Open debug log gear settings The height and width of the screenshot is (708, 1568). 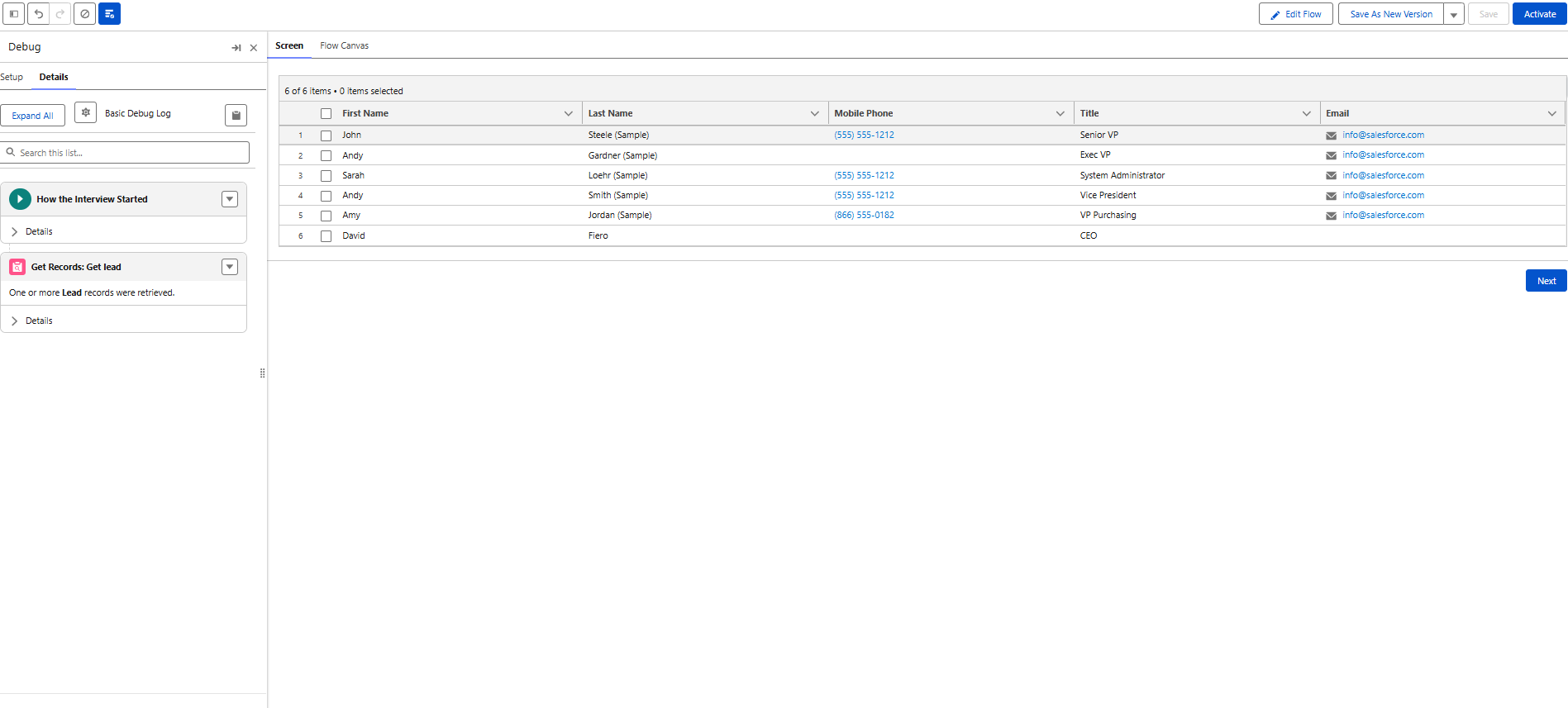[x=86, y=113]
